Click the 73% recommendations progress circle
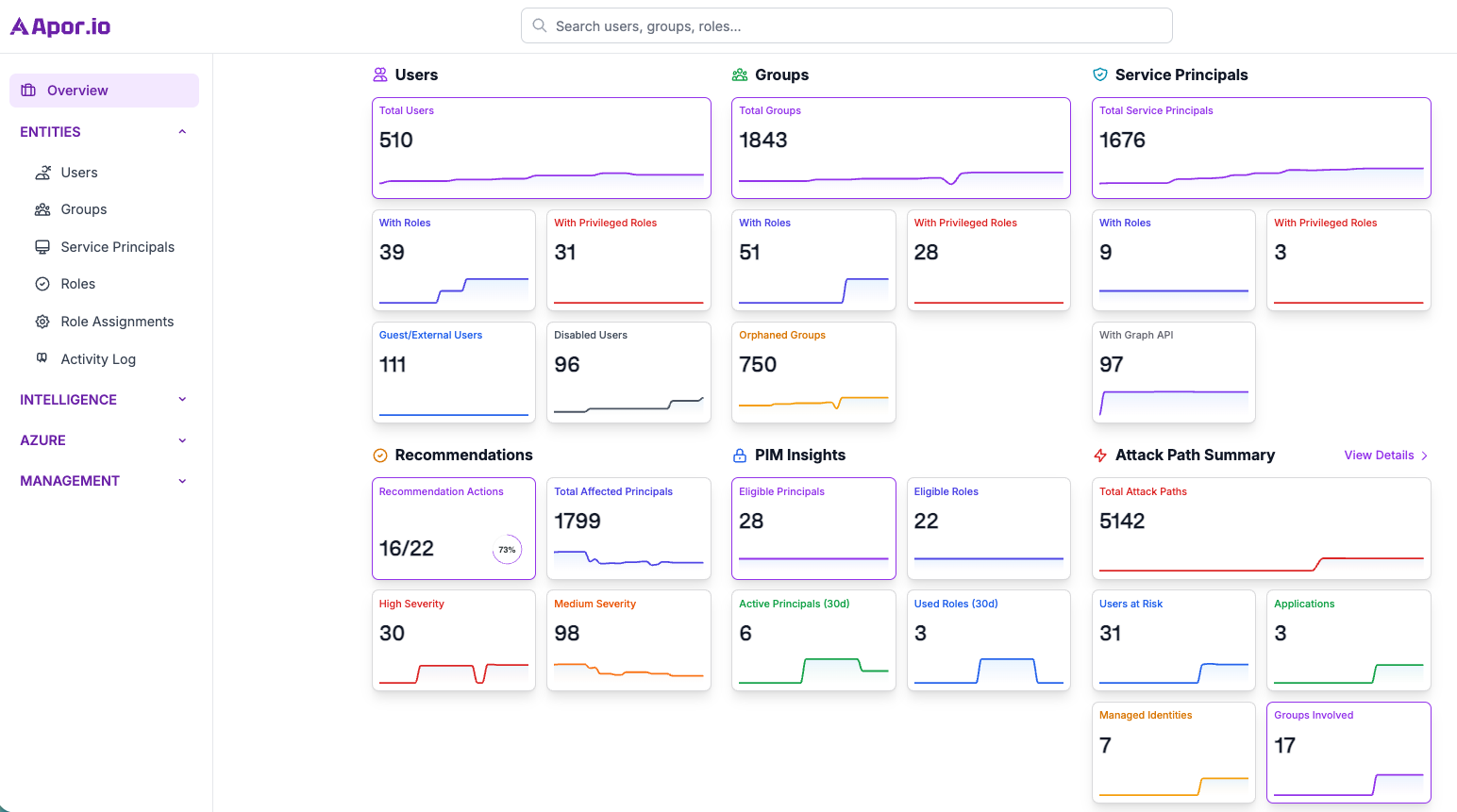 click(506, 549)
